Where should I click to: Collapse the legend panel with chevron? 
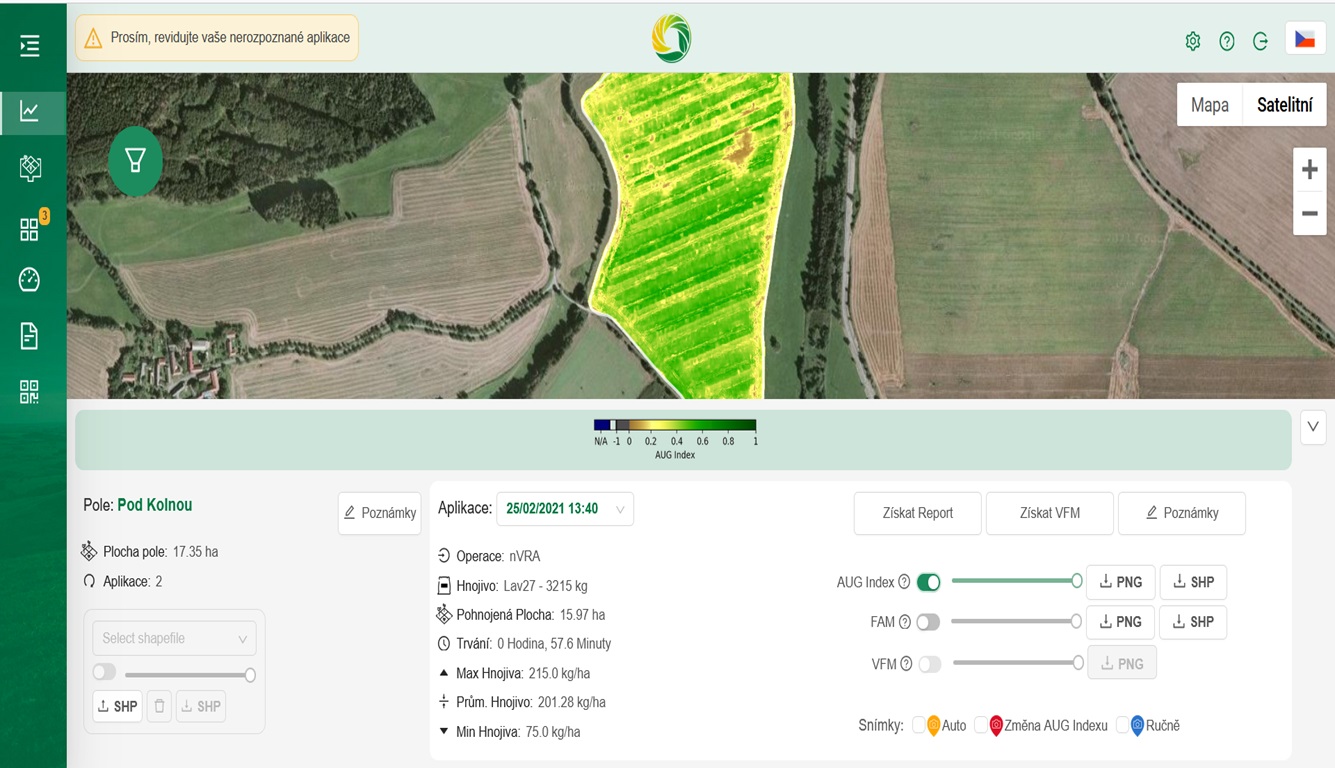coord(1313,427)
